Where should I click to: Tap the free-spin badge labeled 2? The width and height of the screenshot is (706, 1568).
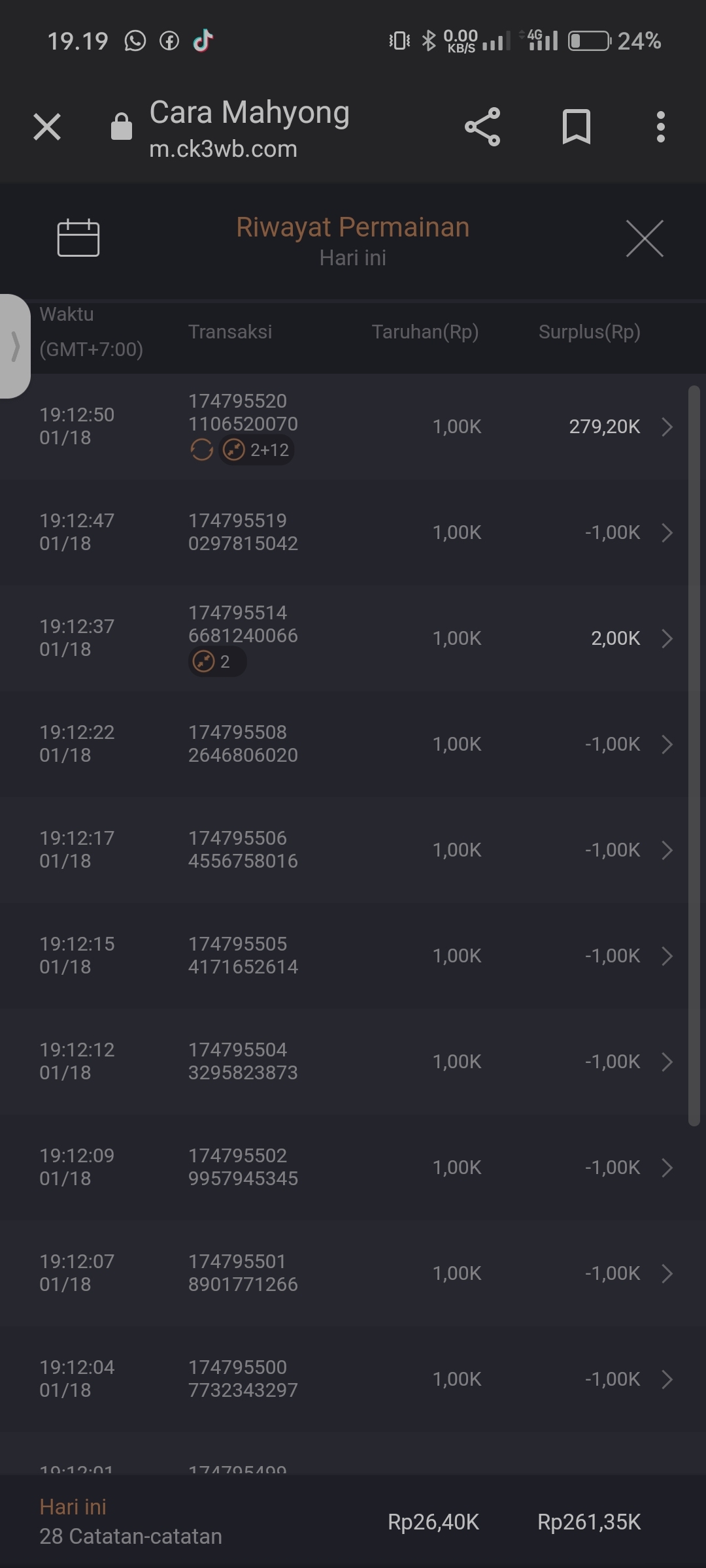pos(216,661)
